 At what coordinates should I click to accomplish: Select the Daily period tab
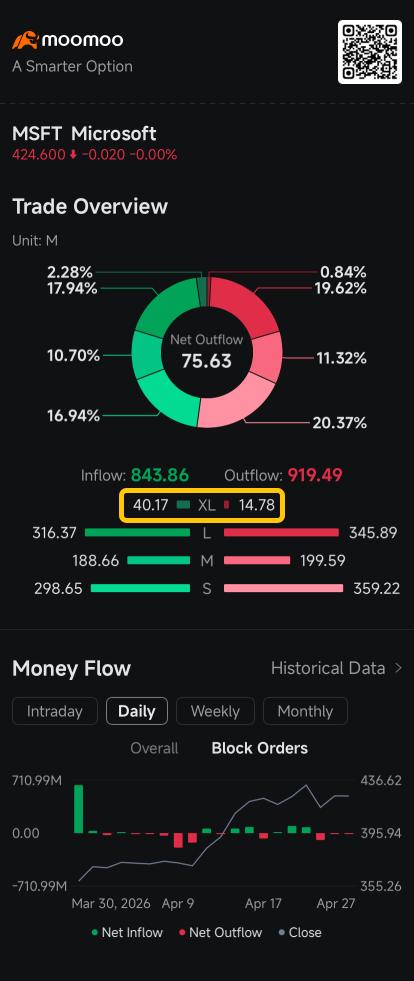pos(137,711)
